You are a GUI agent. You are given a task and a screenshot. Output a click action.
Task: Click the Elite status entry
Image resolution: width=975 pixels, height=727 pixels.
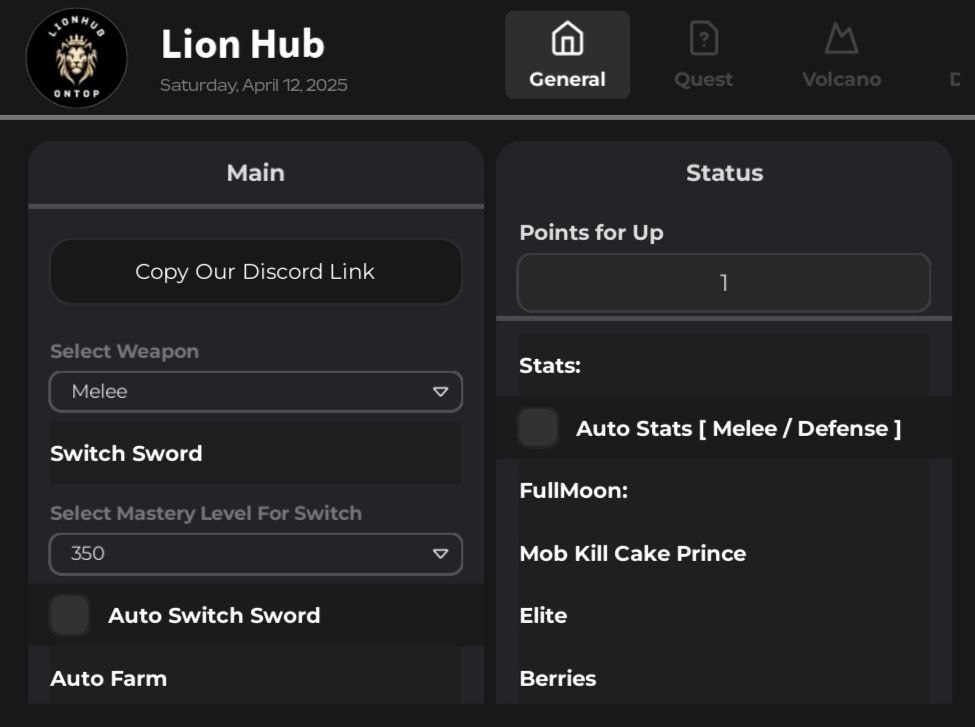tap(543, 615)
